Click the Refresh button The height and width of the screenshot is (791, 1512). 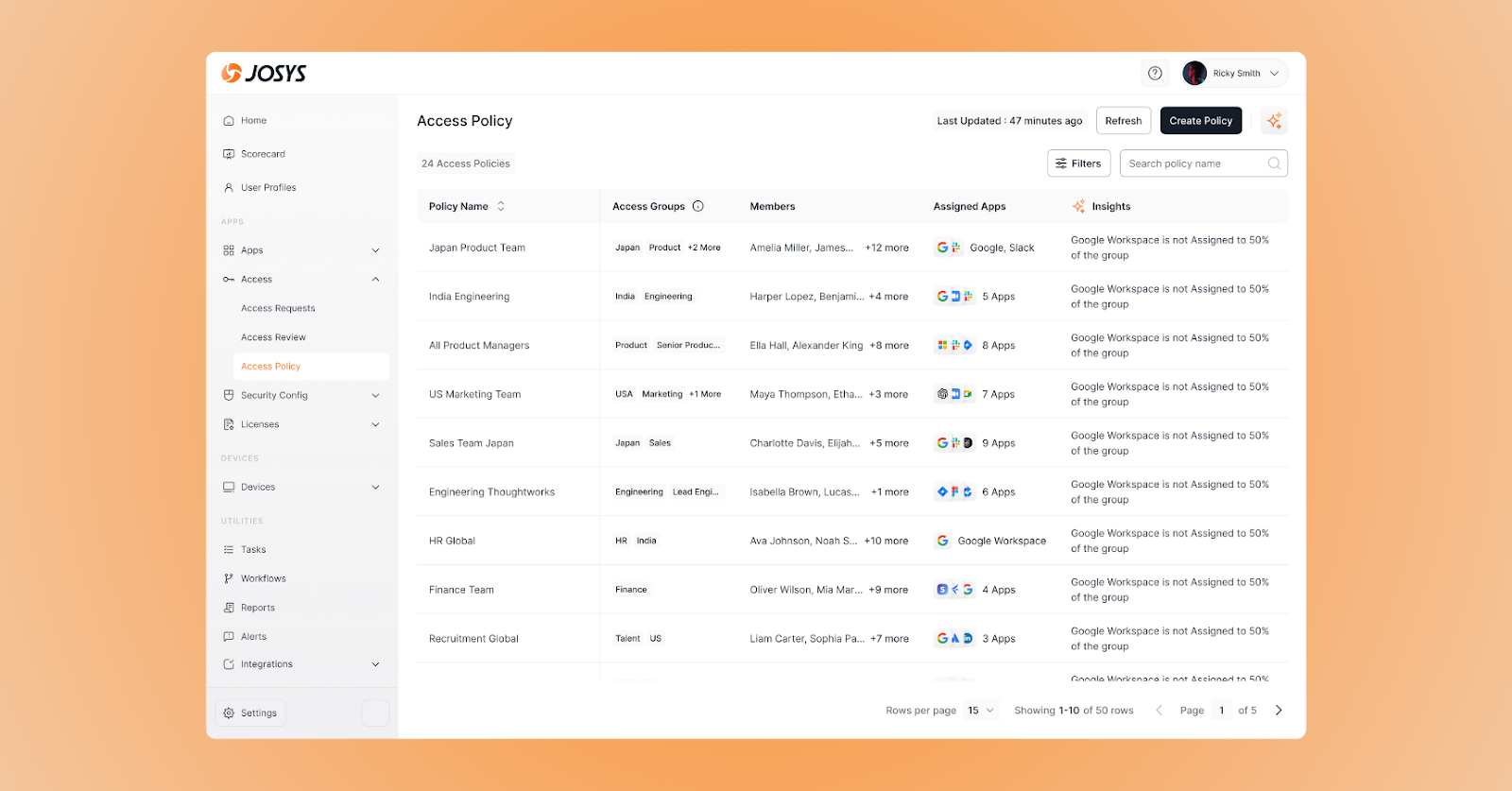coord(1124,121)
